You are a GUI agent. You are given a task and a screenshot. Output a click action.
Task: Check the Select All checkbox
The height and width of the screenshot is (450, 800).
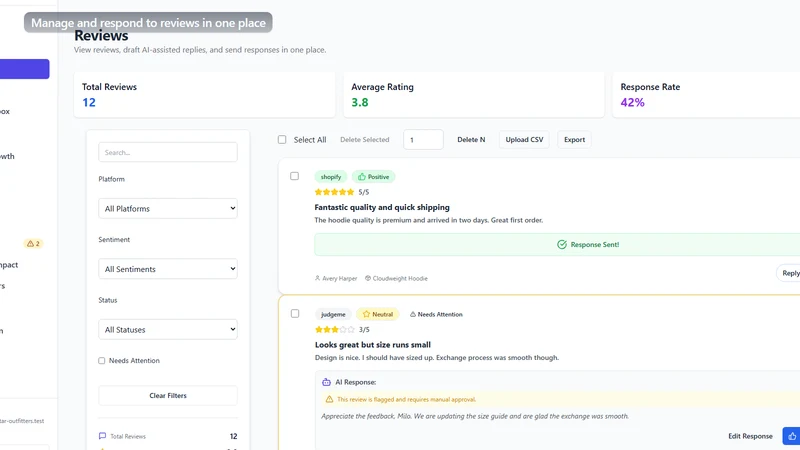[282, 140]
